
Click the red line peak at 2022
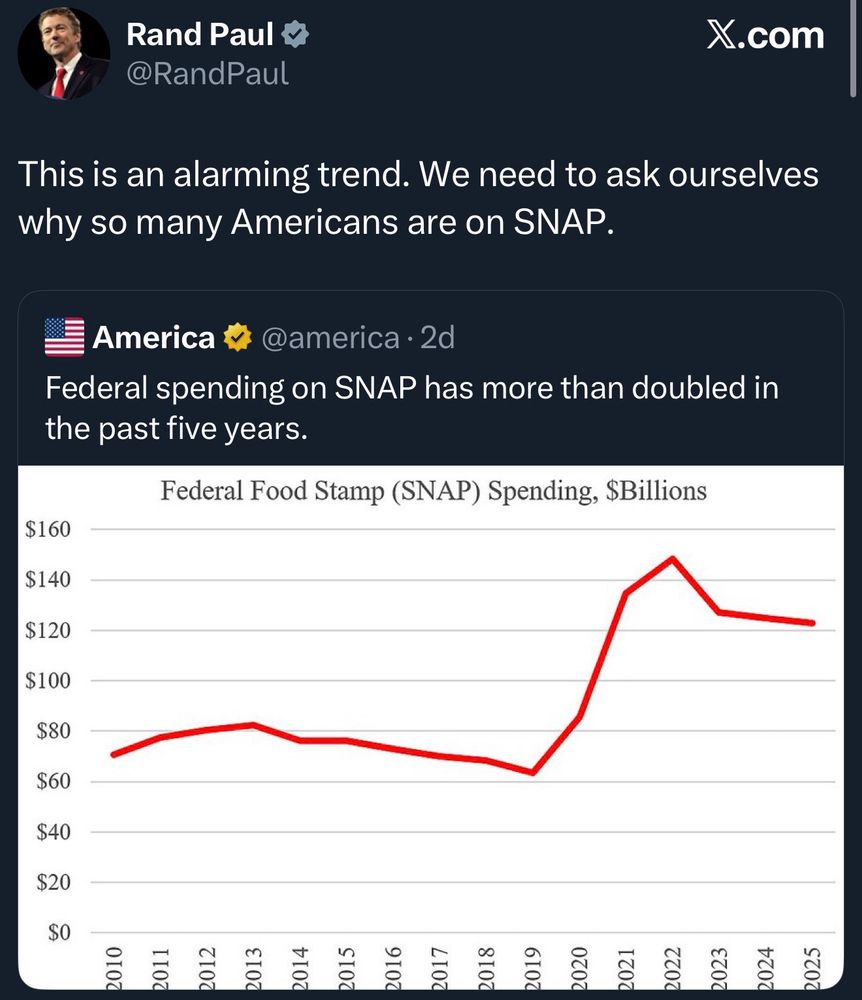(x=672, y=558)
